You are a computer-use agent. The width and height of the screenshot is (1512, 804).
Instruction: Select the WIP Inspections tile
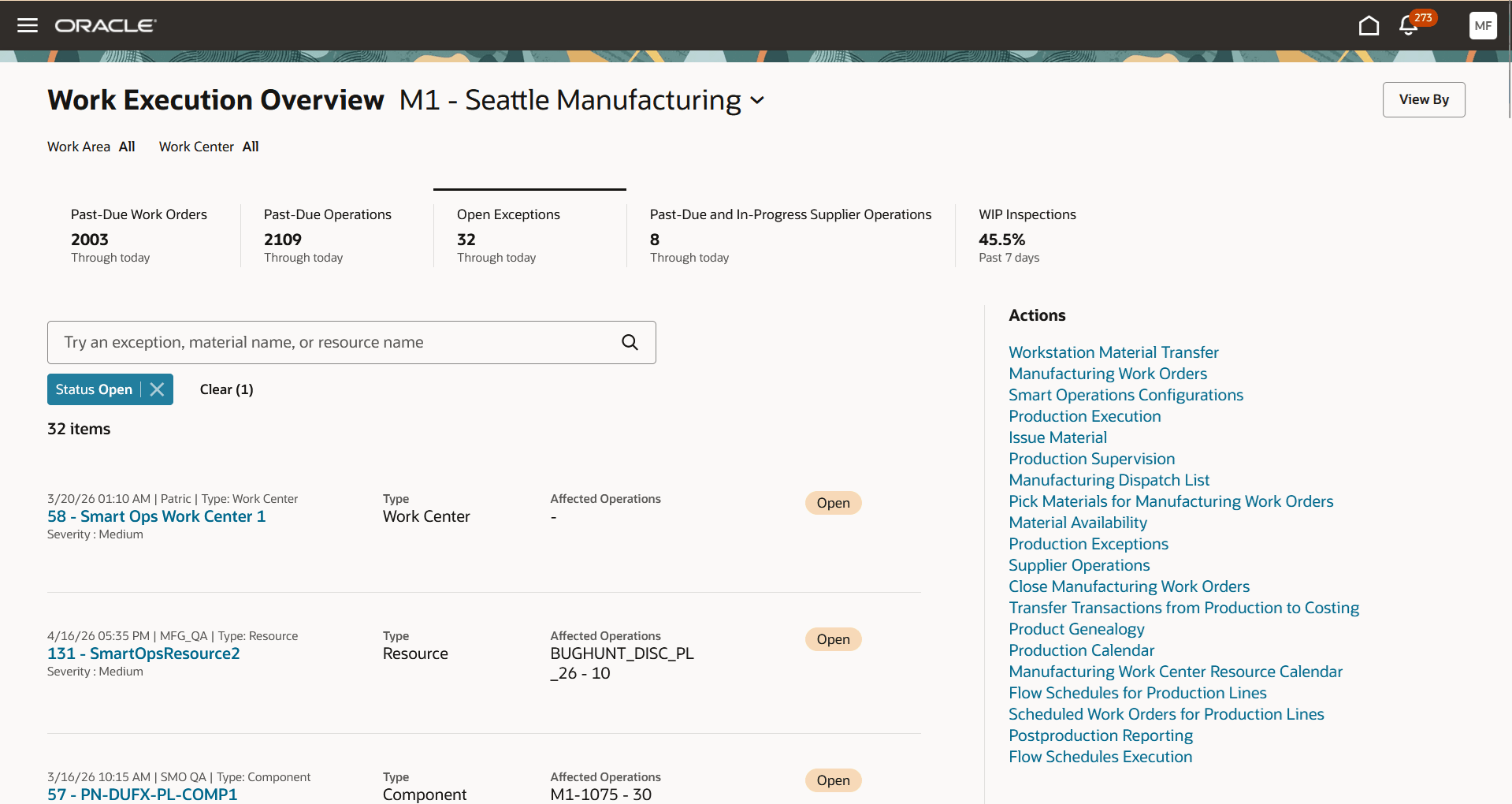click(x=1027, y=235)
